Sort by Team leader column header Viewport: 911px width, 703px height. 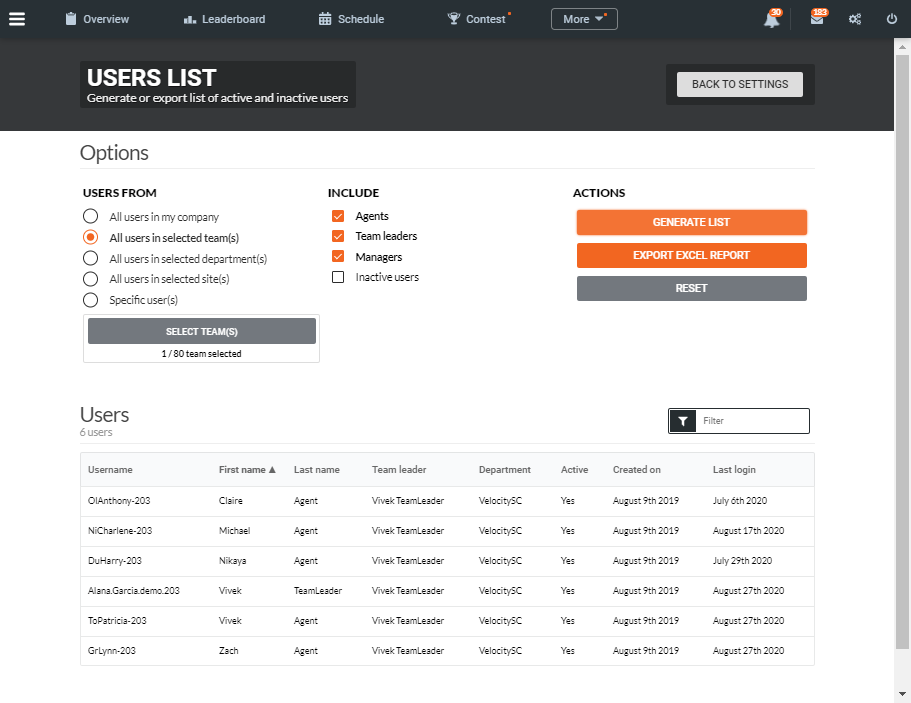coord(399,469)
